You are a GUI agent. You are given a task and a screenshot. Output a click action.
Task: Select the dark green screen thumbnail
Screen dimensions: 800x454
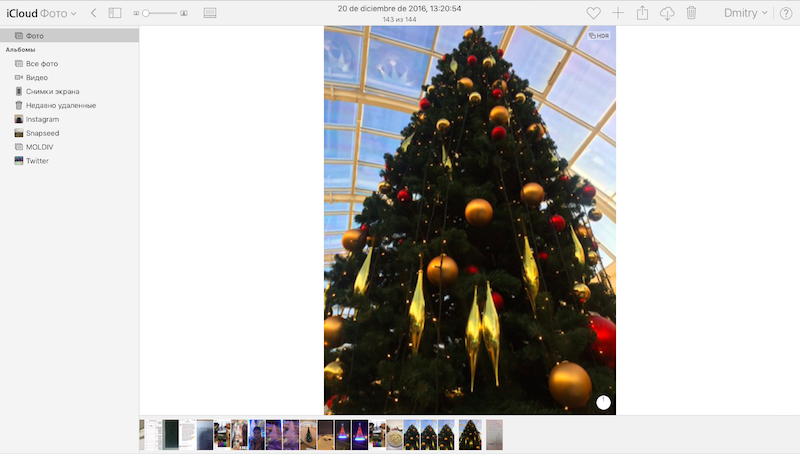click(171, 435)
